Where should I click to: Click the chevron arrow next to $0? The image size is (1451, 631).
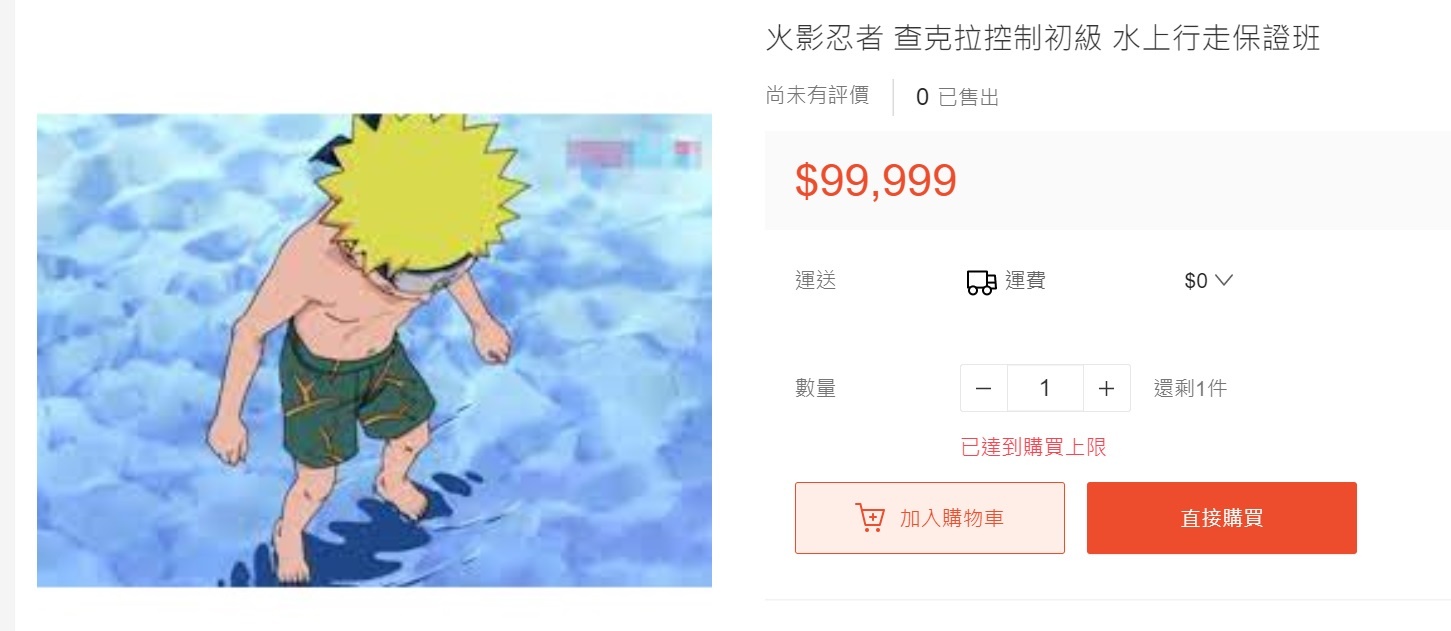pyautogui.click(x=1223, y=281)
